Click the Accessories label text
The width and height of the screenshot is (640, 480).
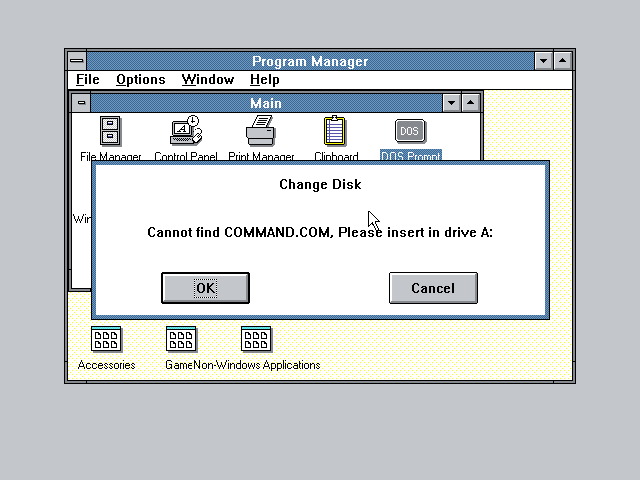(x=107, y=365)
